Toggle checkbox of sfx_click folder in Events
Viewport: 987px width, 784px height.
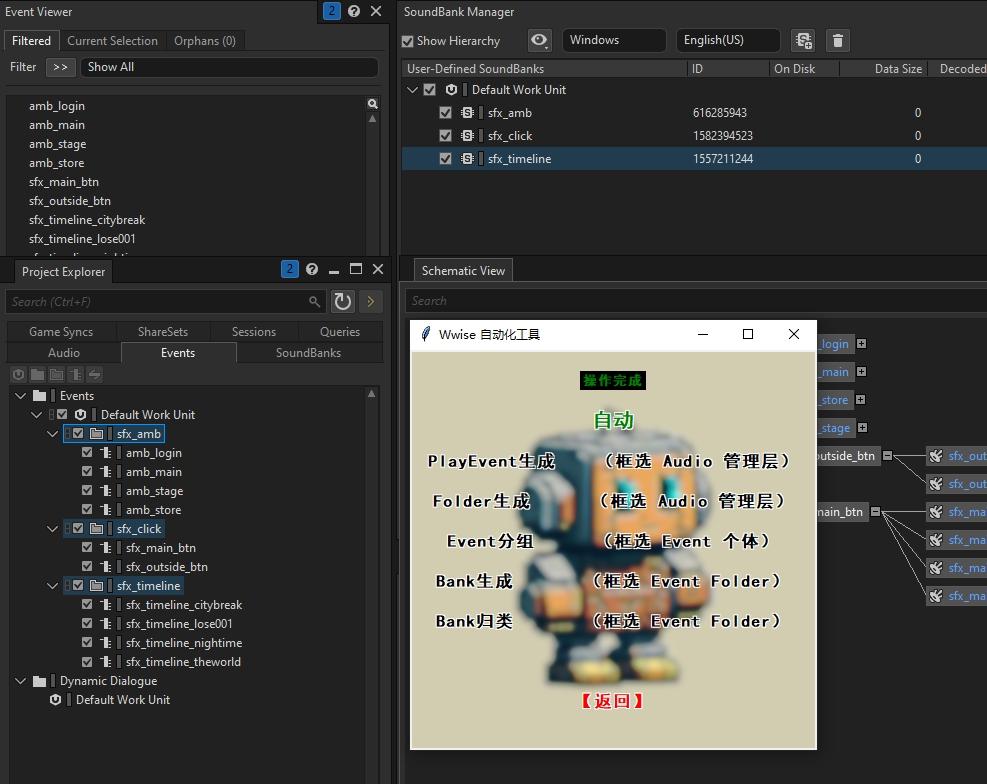pyautogui.click(x=77, y=529)
